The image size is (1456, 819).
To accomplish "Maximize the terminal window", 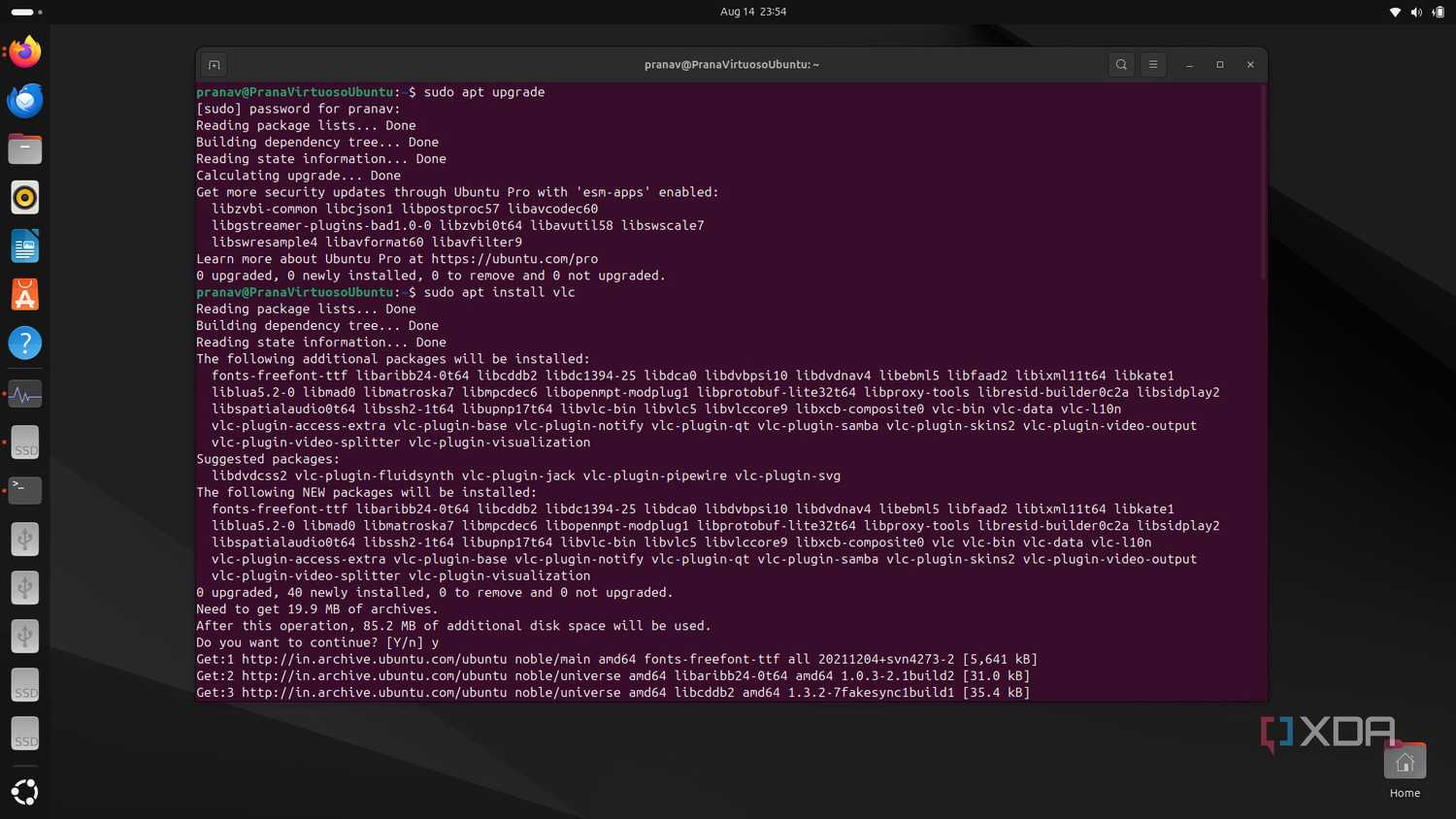I will point(1220,65).
